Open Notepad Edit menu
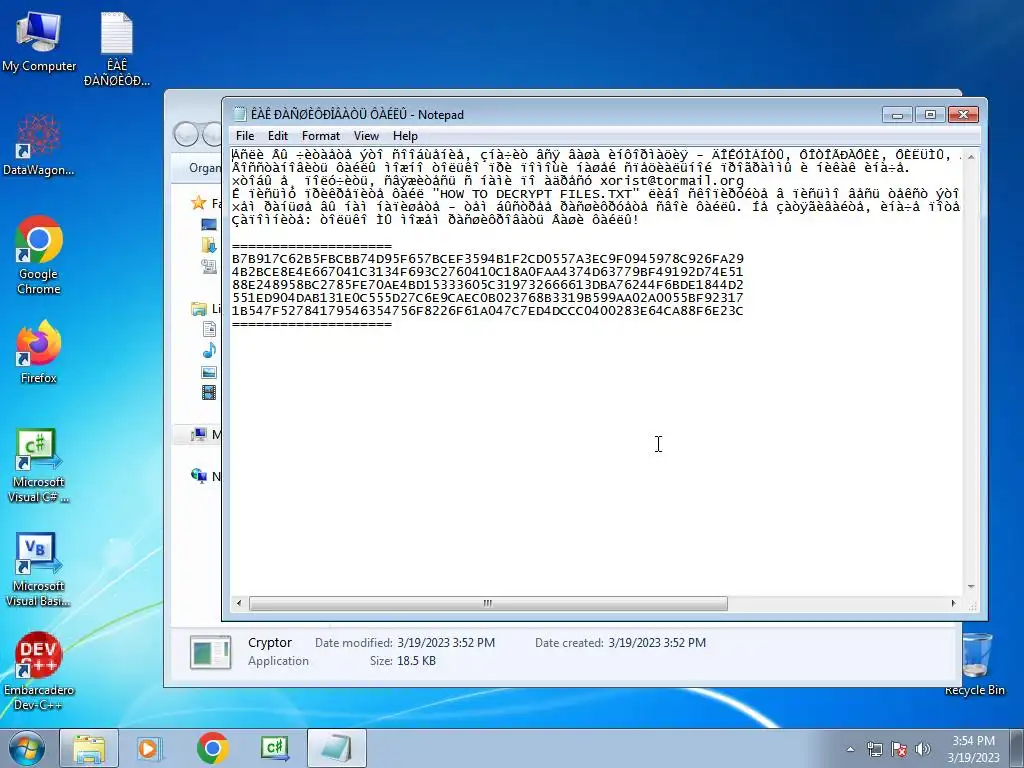This screenshot has height=768, width=1024. pos(278,136)
